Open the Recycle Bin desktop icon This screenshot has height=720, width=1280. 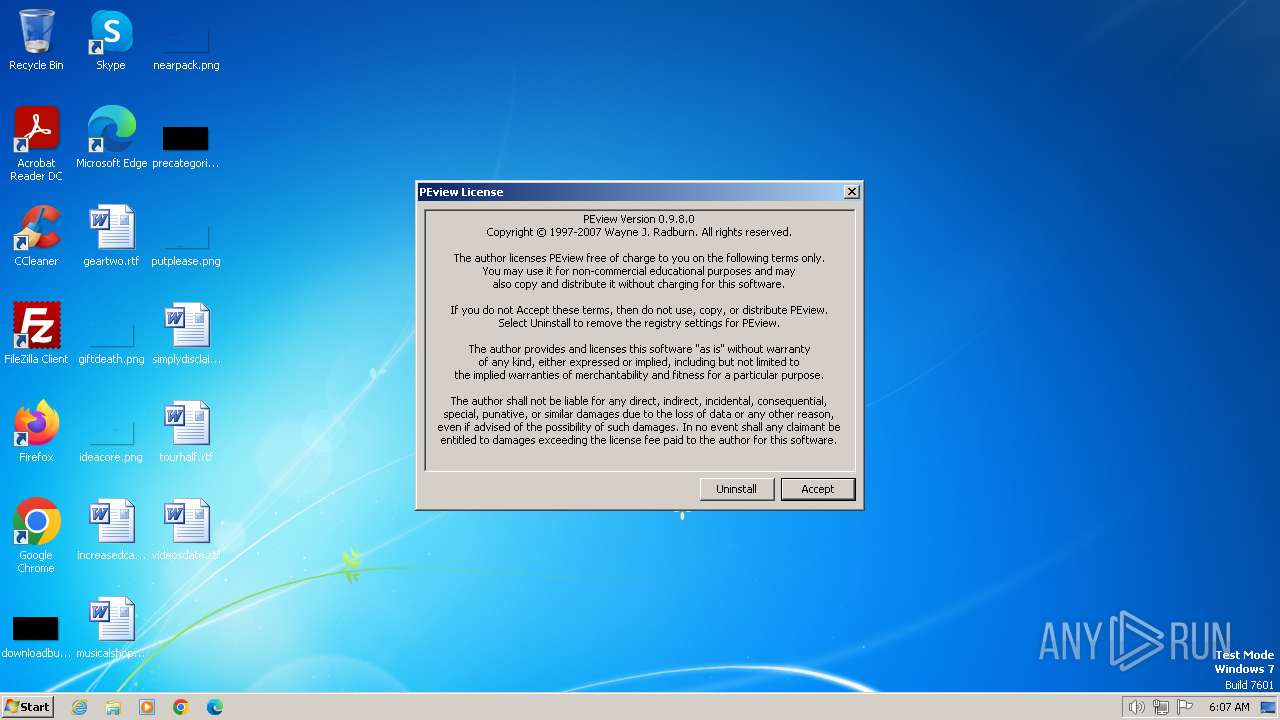click(x=36, y=40)
